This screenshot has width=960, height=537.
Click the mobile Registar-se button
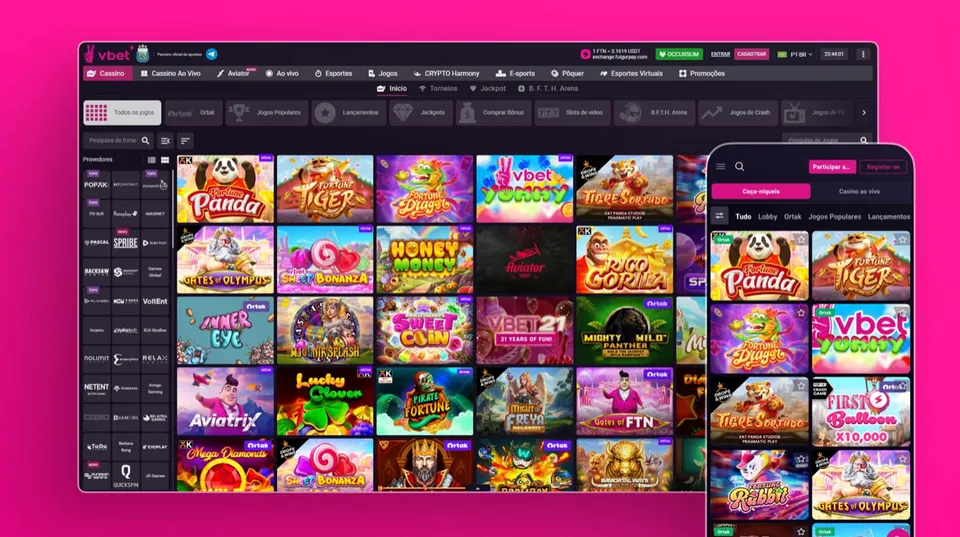coord(883,167)
